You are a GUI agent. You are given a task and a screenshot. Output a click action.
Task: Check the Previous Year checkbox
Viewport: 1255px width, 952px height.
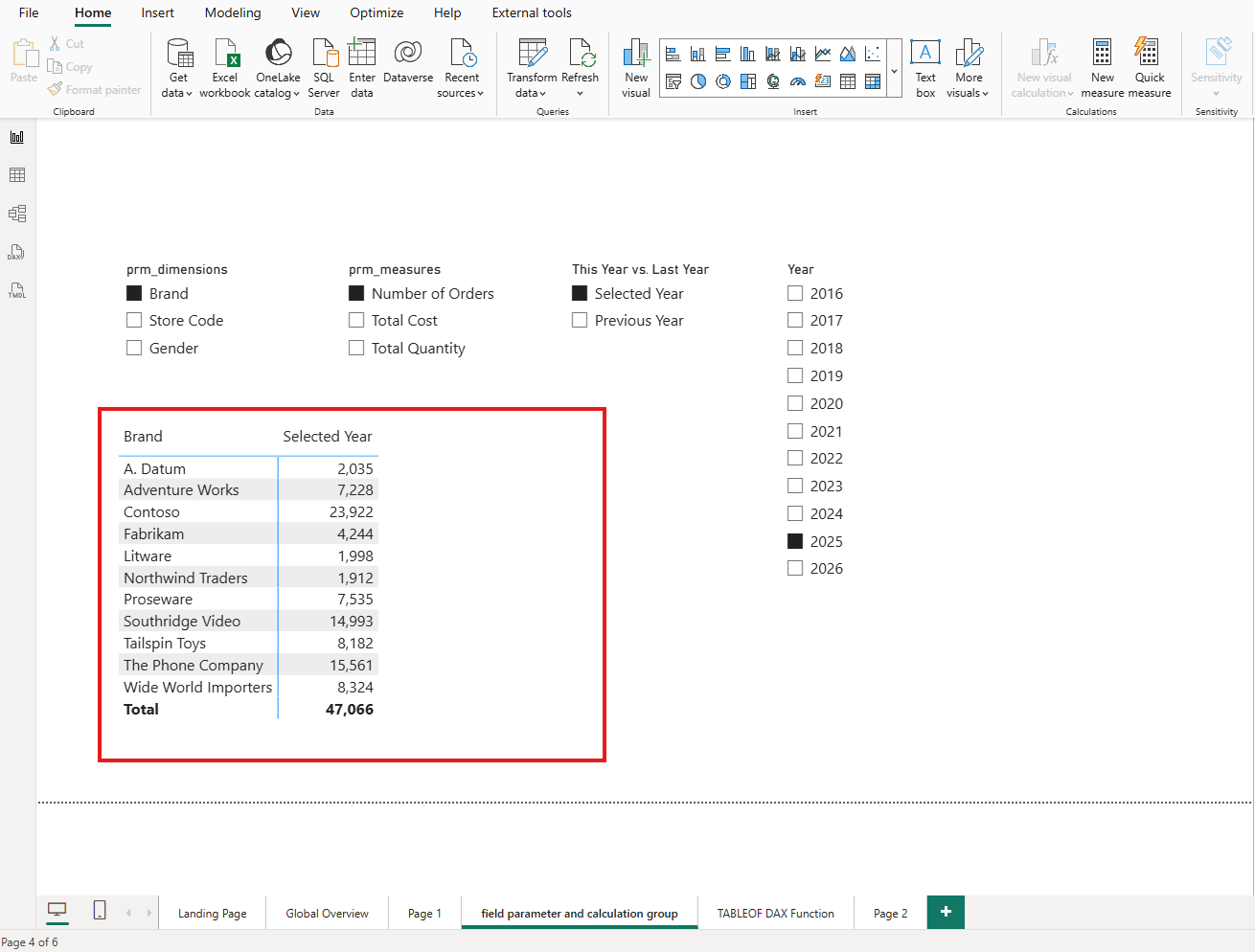(x=580, y=321)
